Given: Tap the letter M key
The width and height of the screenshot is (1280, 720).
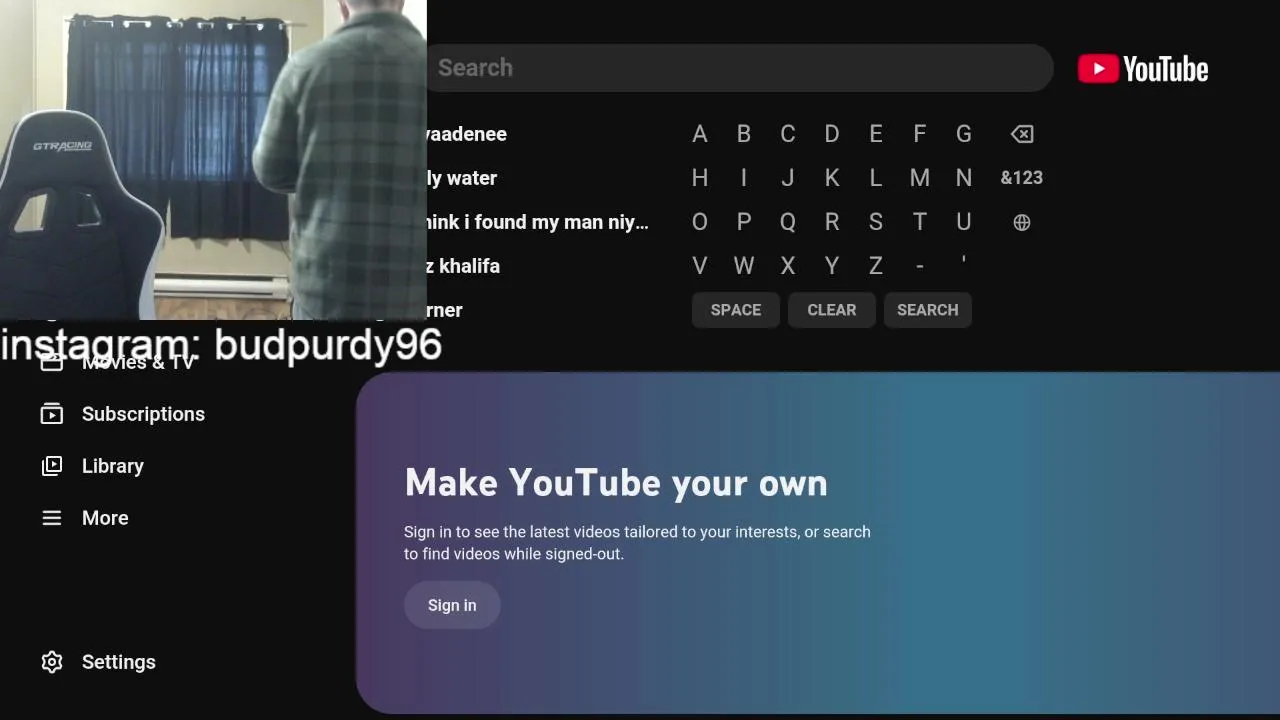Looking at the screenshot, I should [x=920, y=178].
